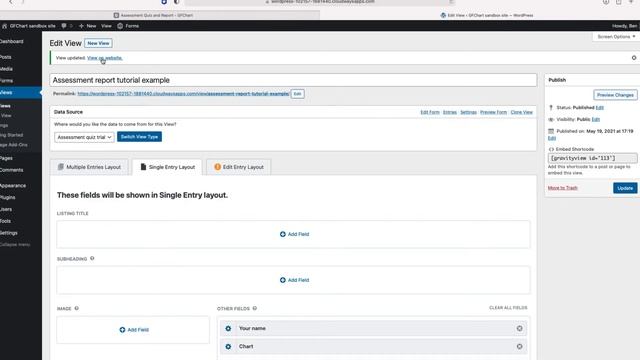The height and width of the screenshot is (360, 640).
Task: Expand the Screen Options panel
Action: pos(616,37)
